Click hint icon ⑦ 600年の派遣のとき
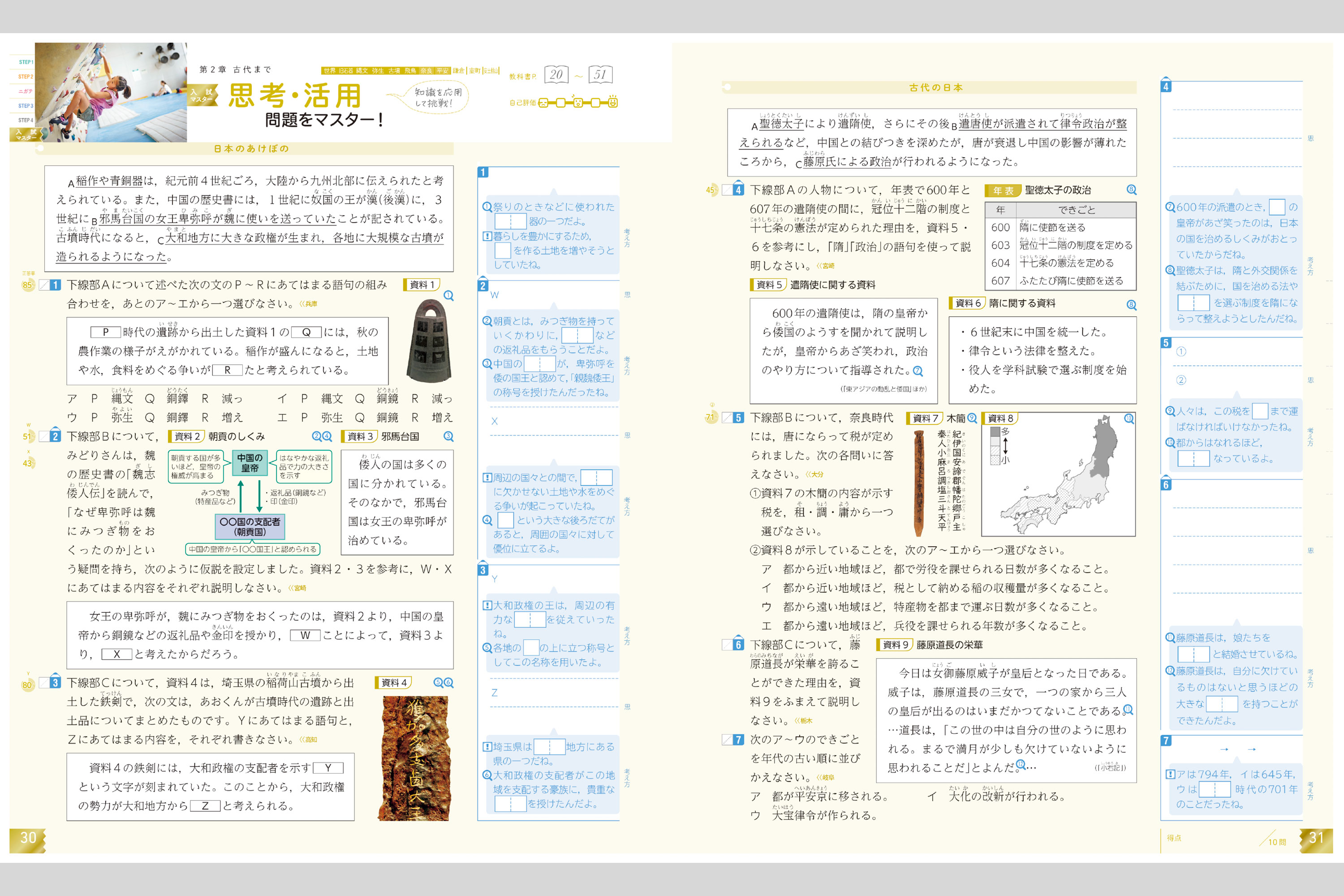Screen dimensions: 1344x896 [1170, 207]
